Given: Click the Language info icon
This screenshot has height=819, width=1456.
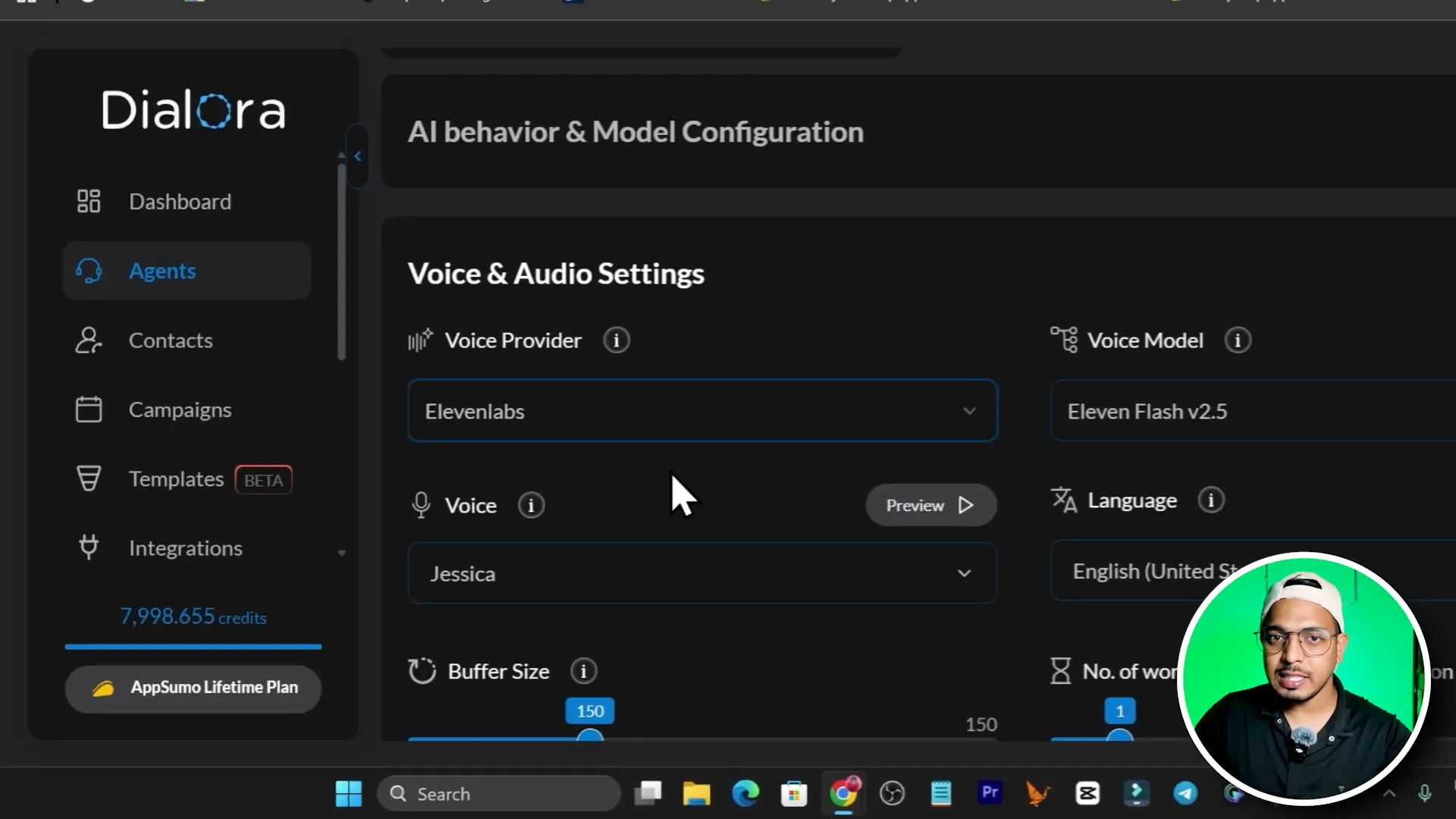Looking at the screenshot, I should pos(1211,500).
